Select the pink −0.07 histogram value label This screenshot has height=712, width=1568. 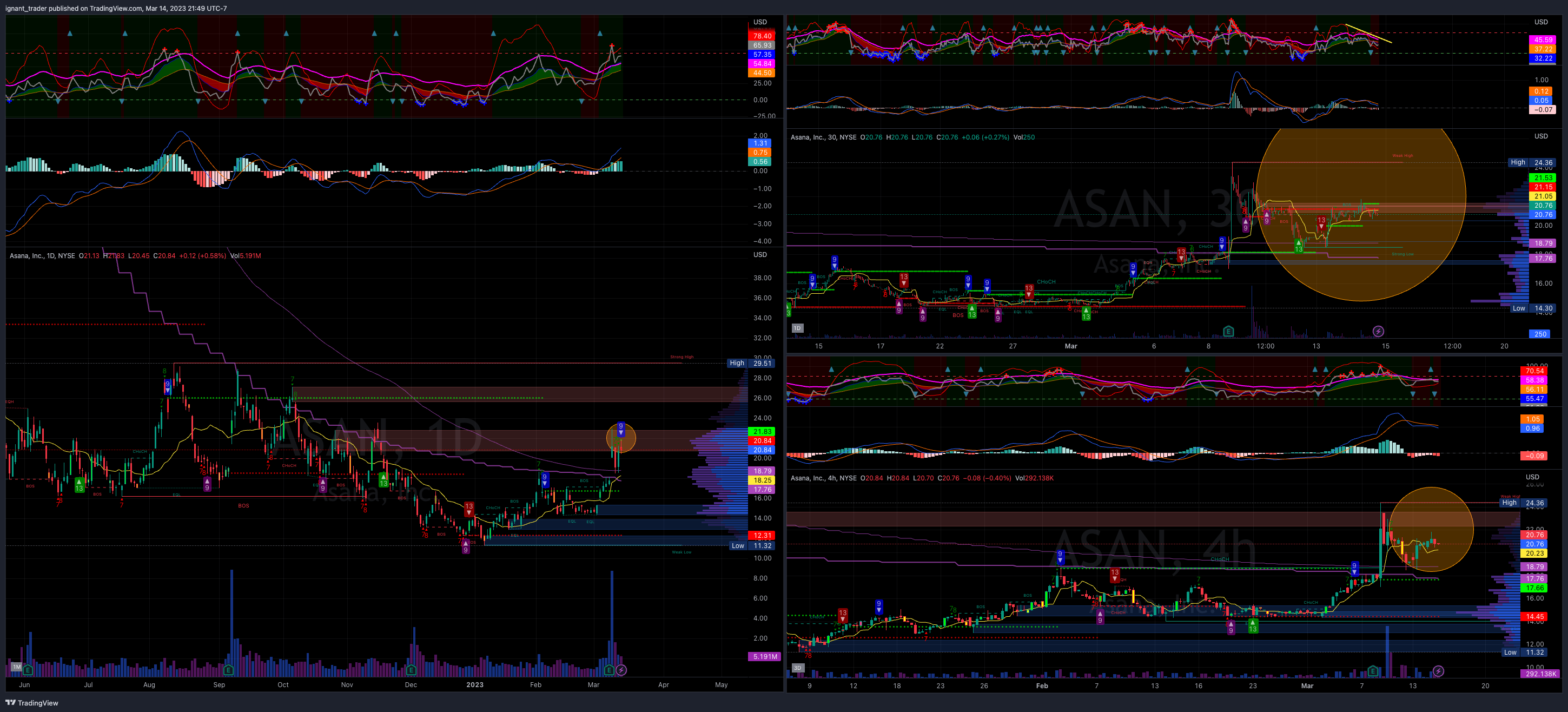pos(1543,110)
